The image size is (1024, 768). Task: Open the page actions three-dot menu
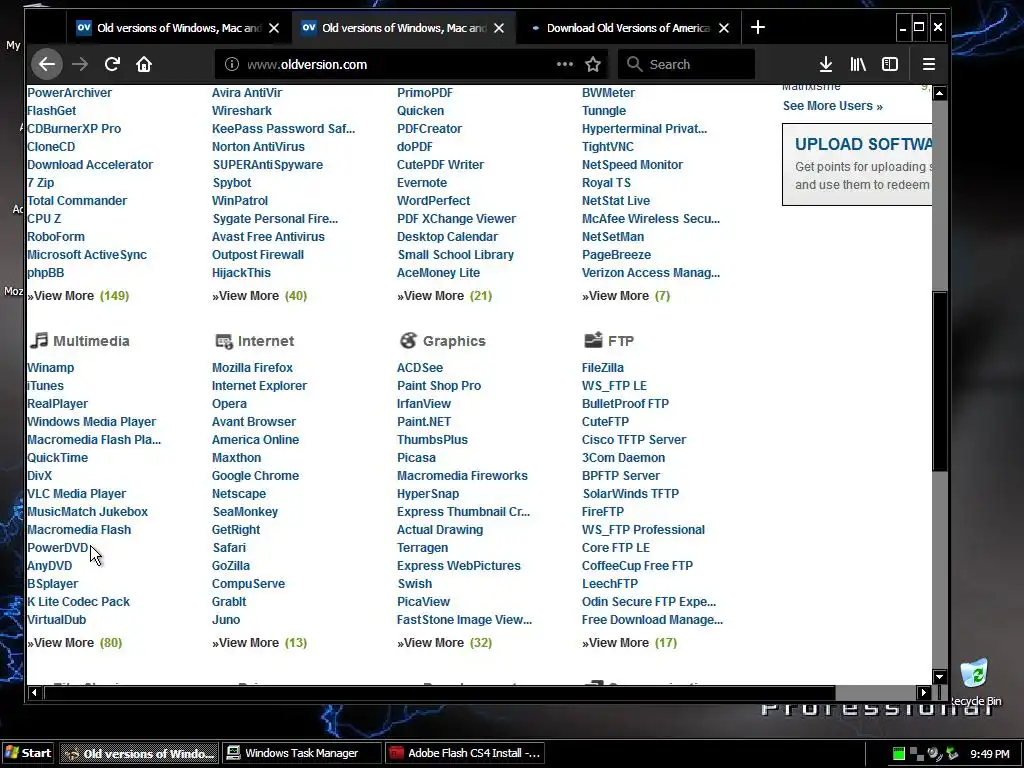[x=564, y=64]
